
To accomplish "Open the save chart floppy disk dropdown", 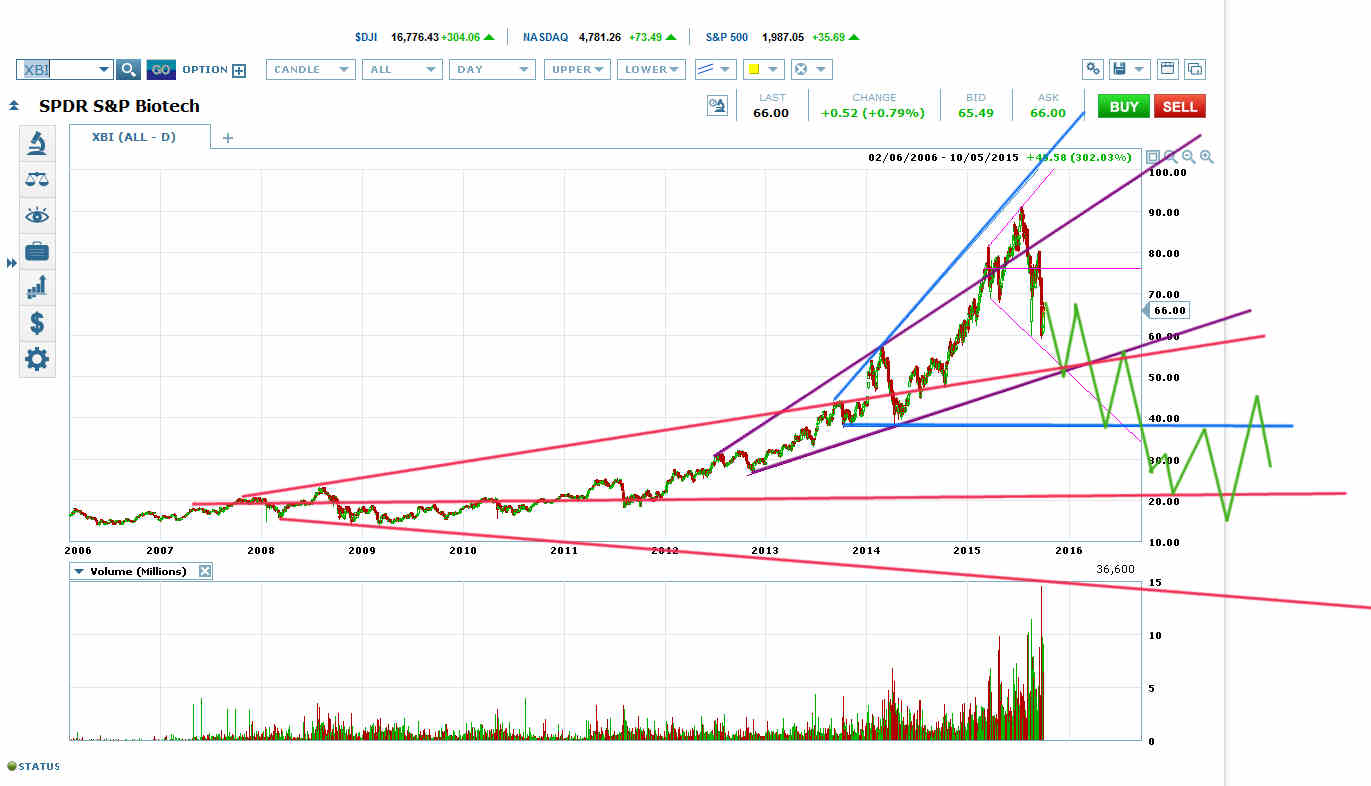I will [x=1129, y=69].
